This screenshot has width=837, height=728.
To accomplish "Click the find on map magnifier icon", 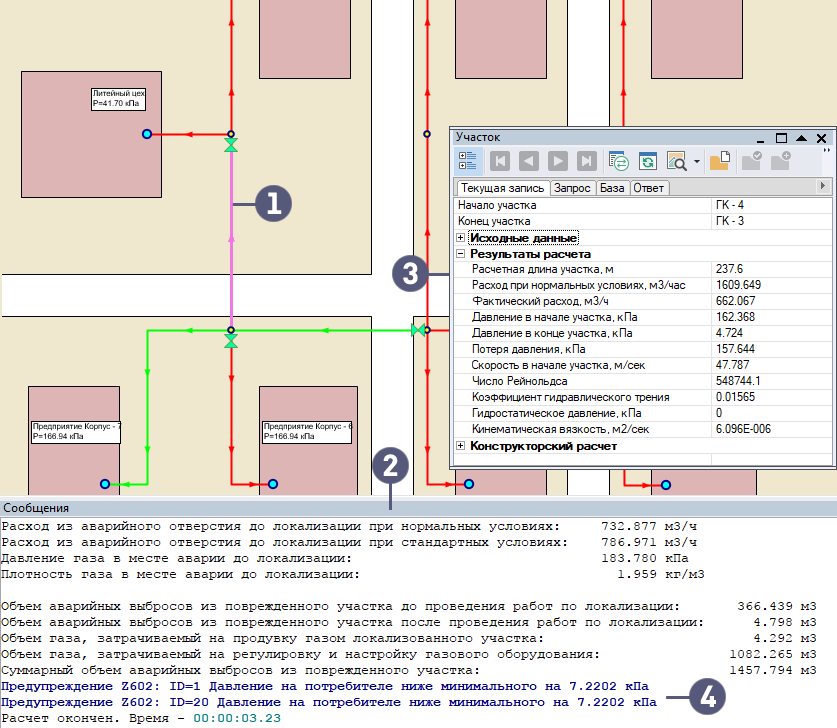I will tap(677, 161).
